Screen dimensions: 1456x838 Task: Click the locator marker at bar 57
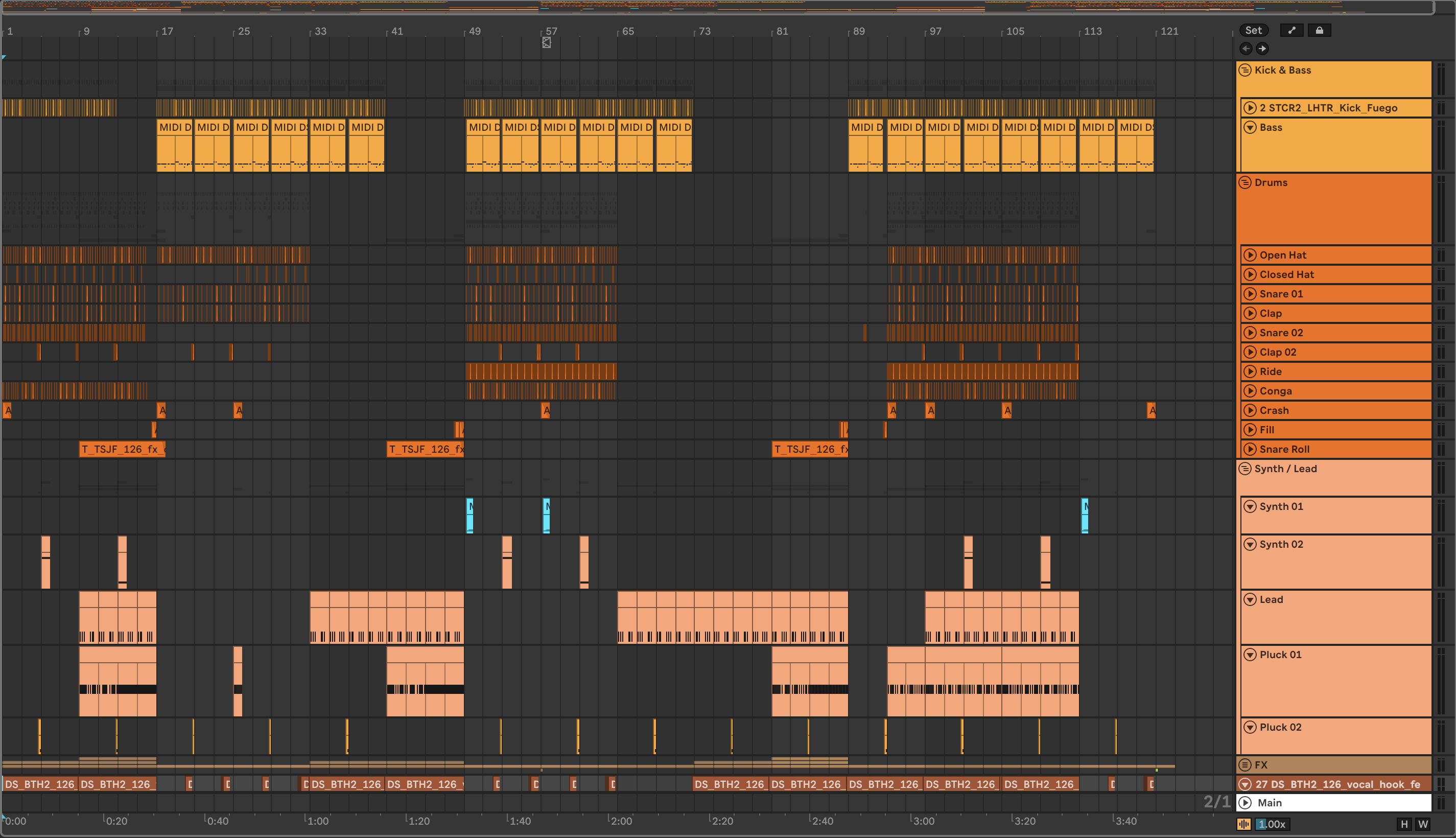[x=547, y=42]
